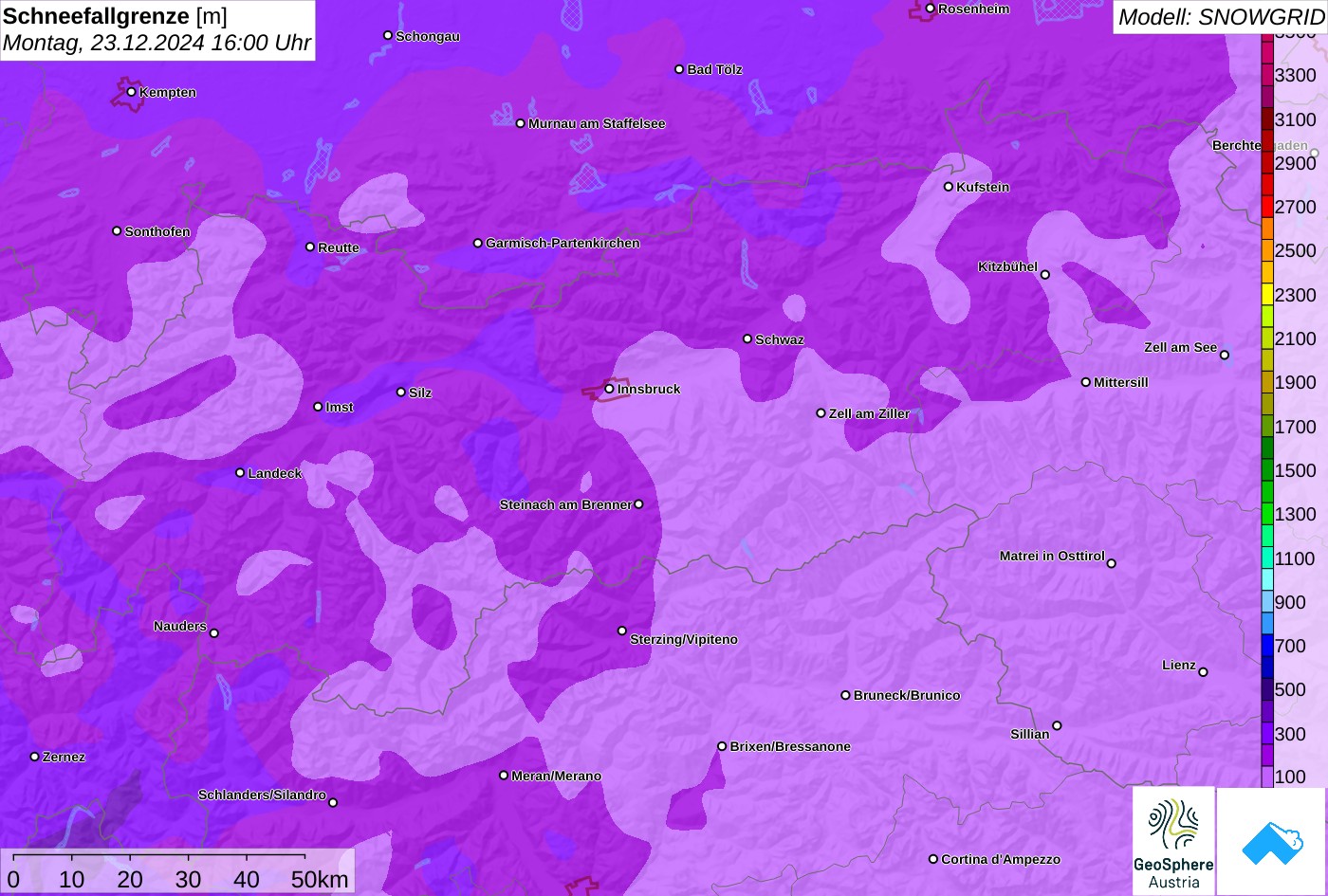Viewport: 1328px width, 896px height.
Task: Select the Sillian location marker
Action: click(x=1057, y=726)
